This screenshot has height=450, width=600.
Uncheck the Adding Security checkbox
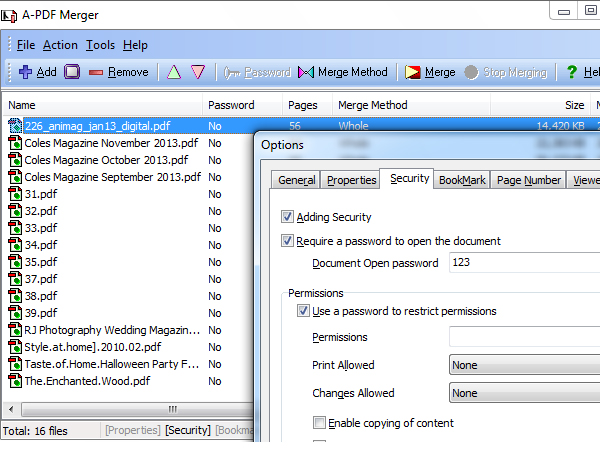pyautogui.click(x=287, y=217)
